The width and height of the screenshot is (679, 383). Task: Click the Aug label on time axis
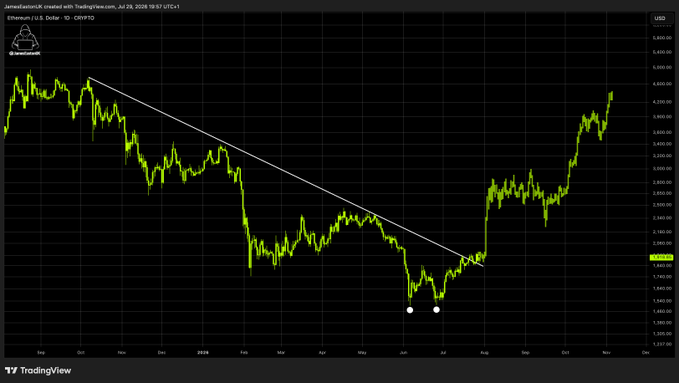click(x=484, y=353)
